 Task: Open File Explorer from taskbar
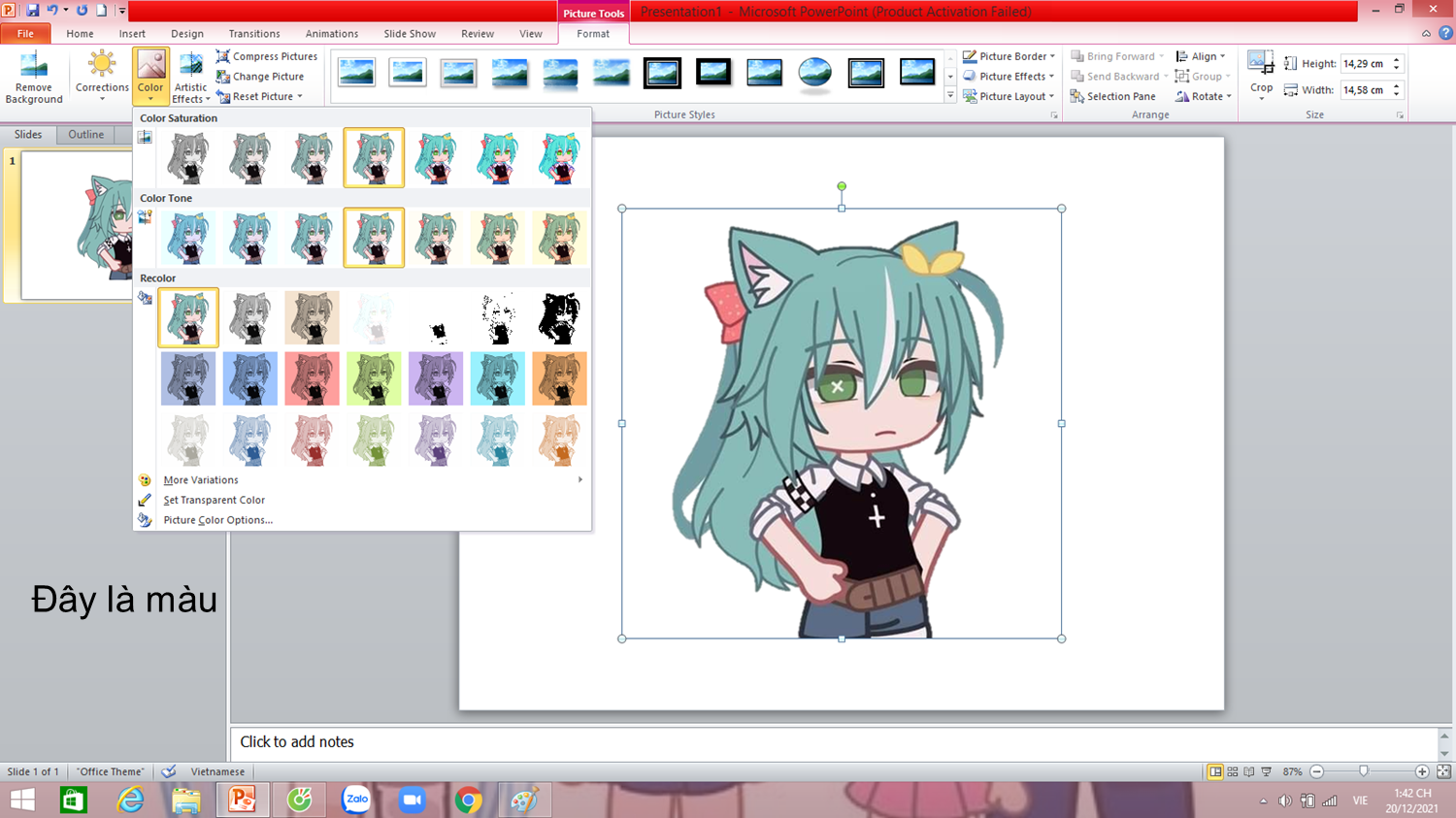185,801
